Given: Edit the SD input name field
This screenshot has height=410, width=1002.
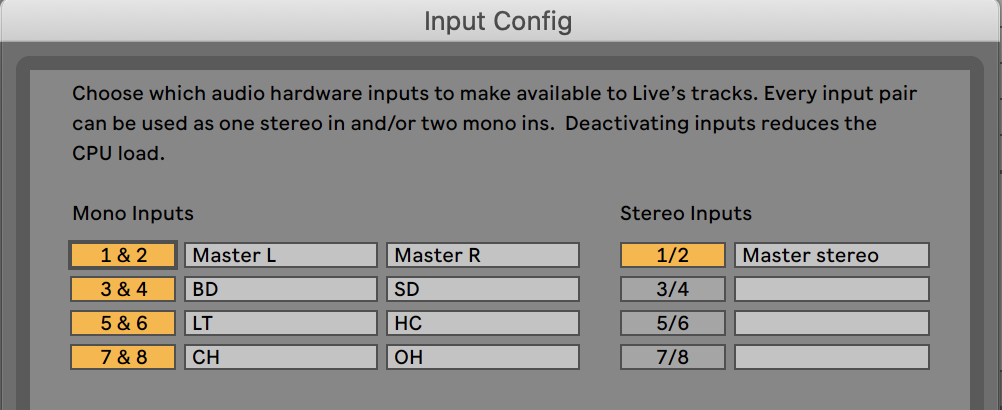Looking at the screenshot, I should click(483, 289).
